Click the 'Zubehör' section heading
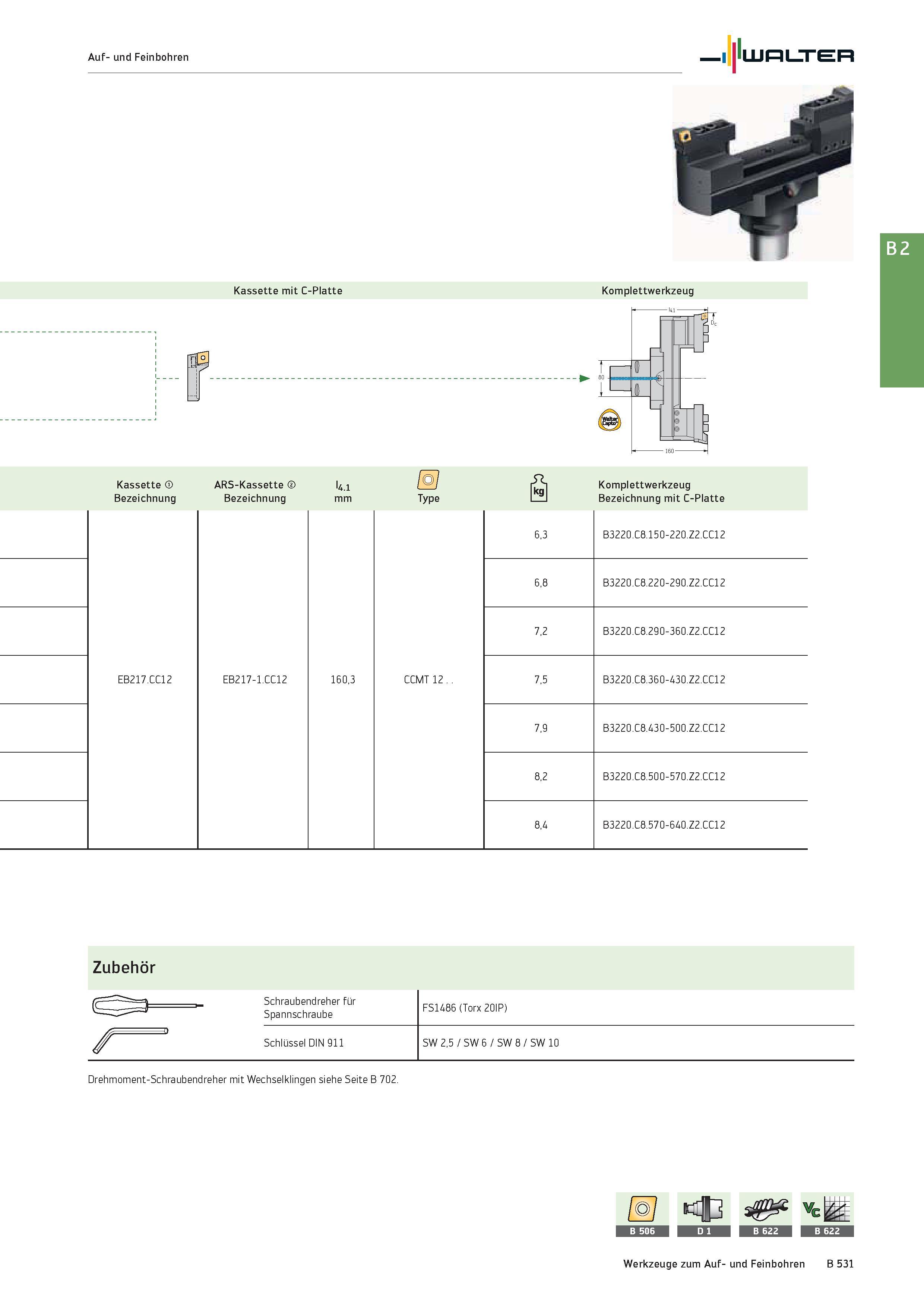 (x=124, y=967)
